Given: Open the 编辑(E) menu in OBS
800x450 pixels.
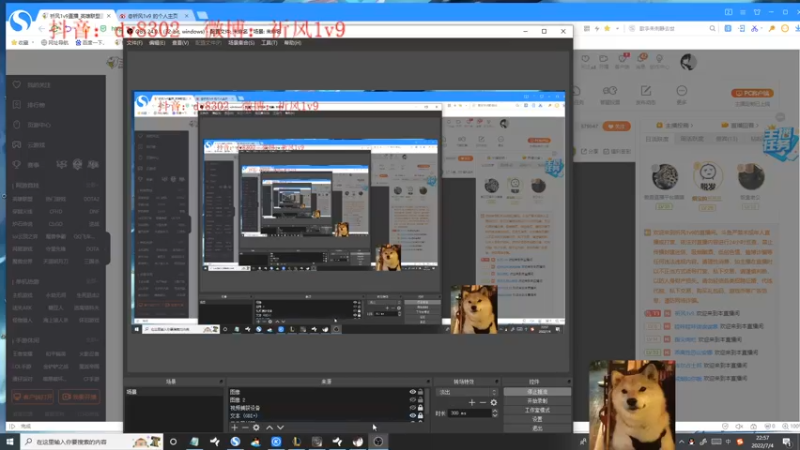Looking at the screenshot, I should [x=157, y=43].
